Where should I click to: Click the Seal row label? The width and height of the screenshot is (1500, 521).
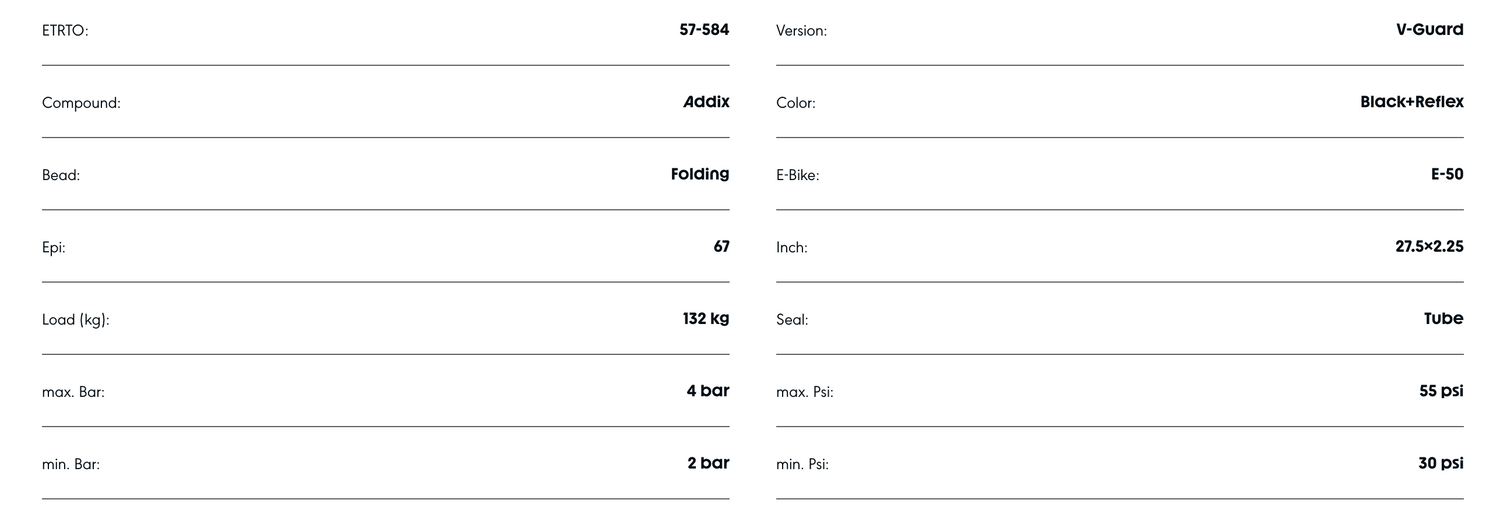point(792,320)
